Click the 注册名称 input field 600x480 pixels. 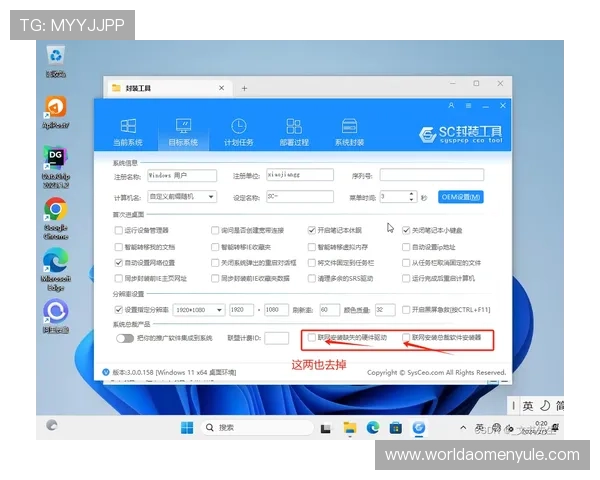pyautogui.click(x=182, y=175)
